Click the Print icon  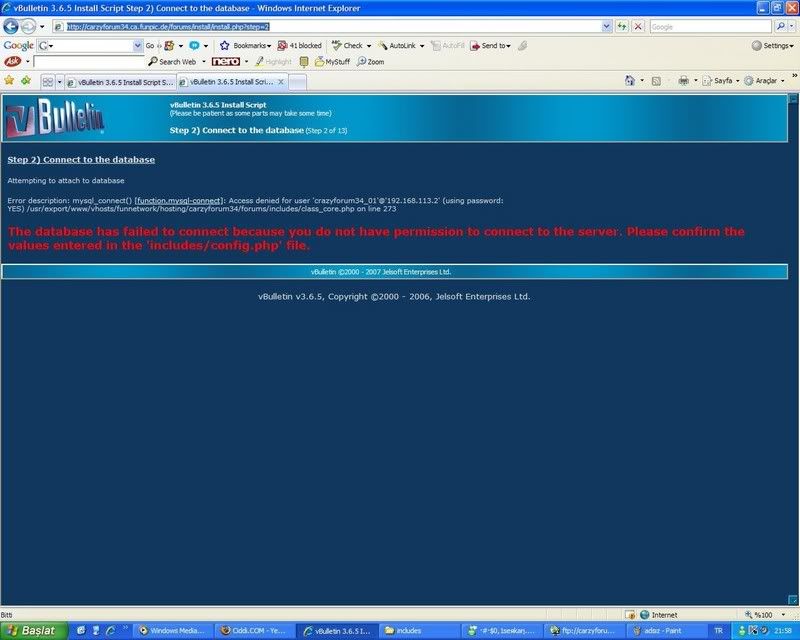[684, 81]
